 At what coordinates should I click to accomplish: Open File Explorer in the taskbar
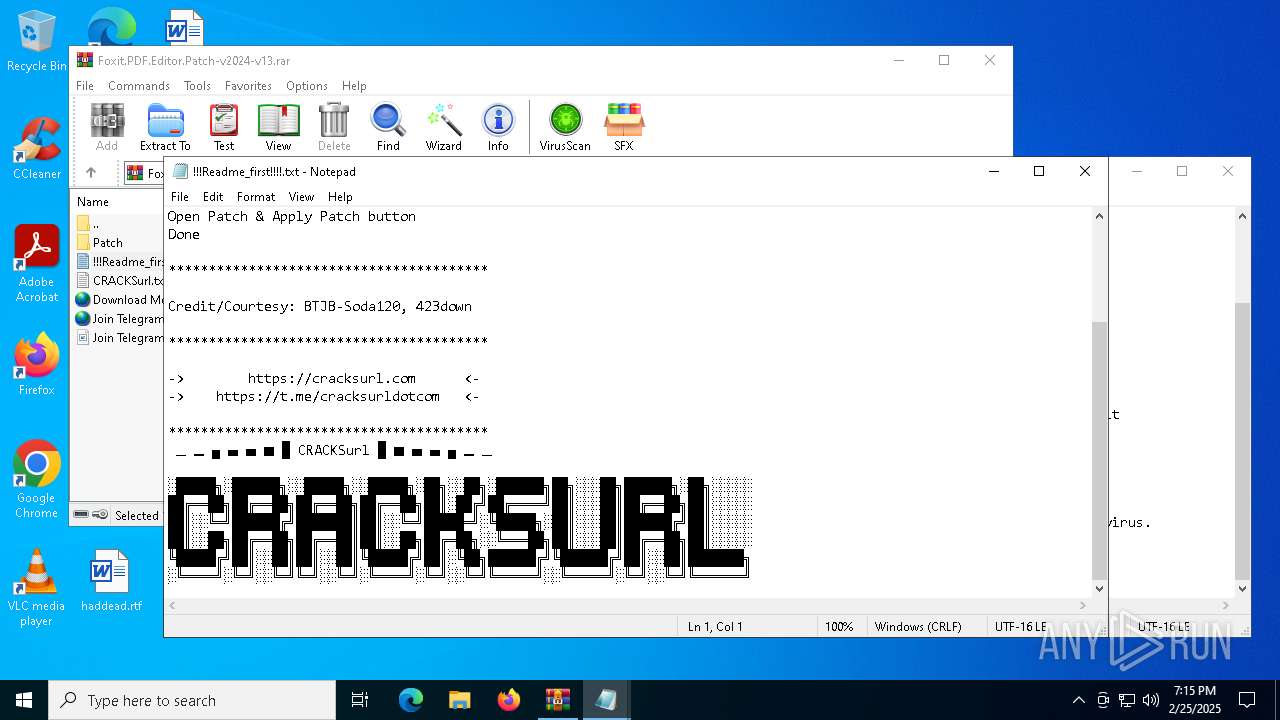[460, 700]
